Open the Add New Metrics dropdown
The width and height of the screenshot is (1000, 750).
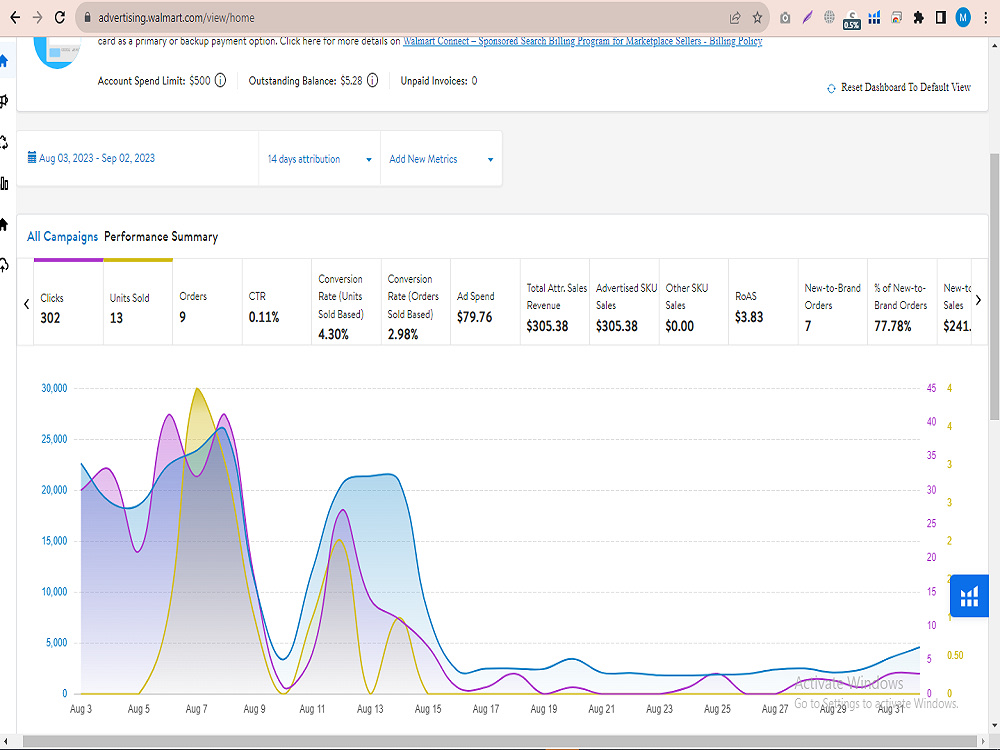[441, 159]
